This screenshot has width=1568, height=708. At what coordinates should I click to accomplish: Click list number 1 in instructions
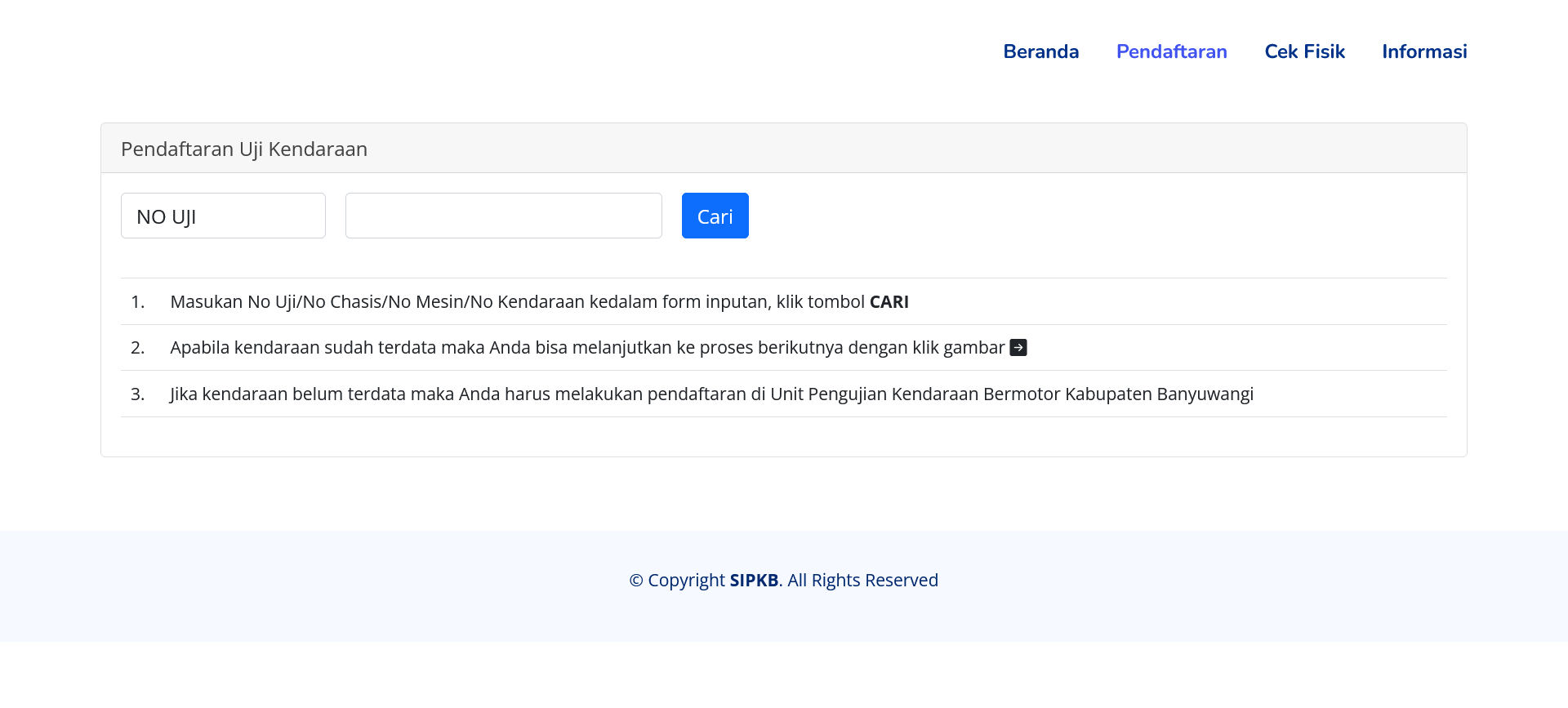click(x=137, y=302)
